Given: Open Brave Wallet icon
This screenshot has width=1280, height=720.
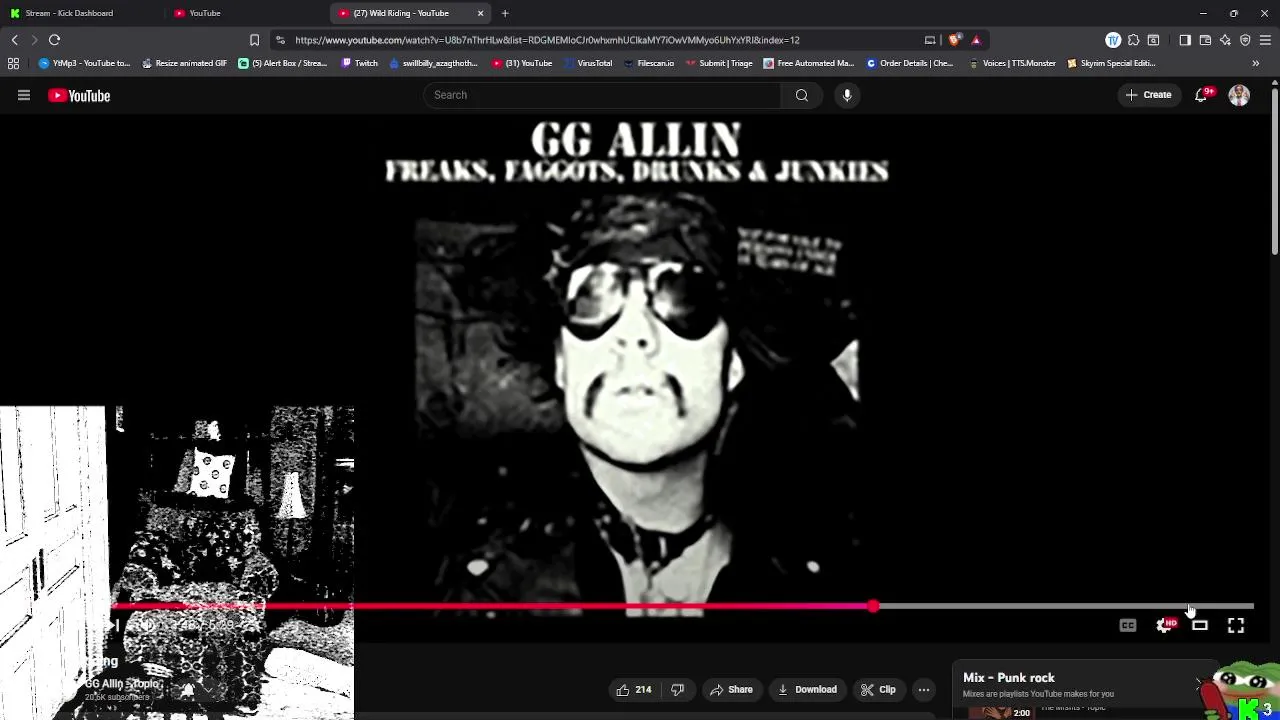Looking at the screenshot, I should pos(1205,40).
